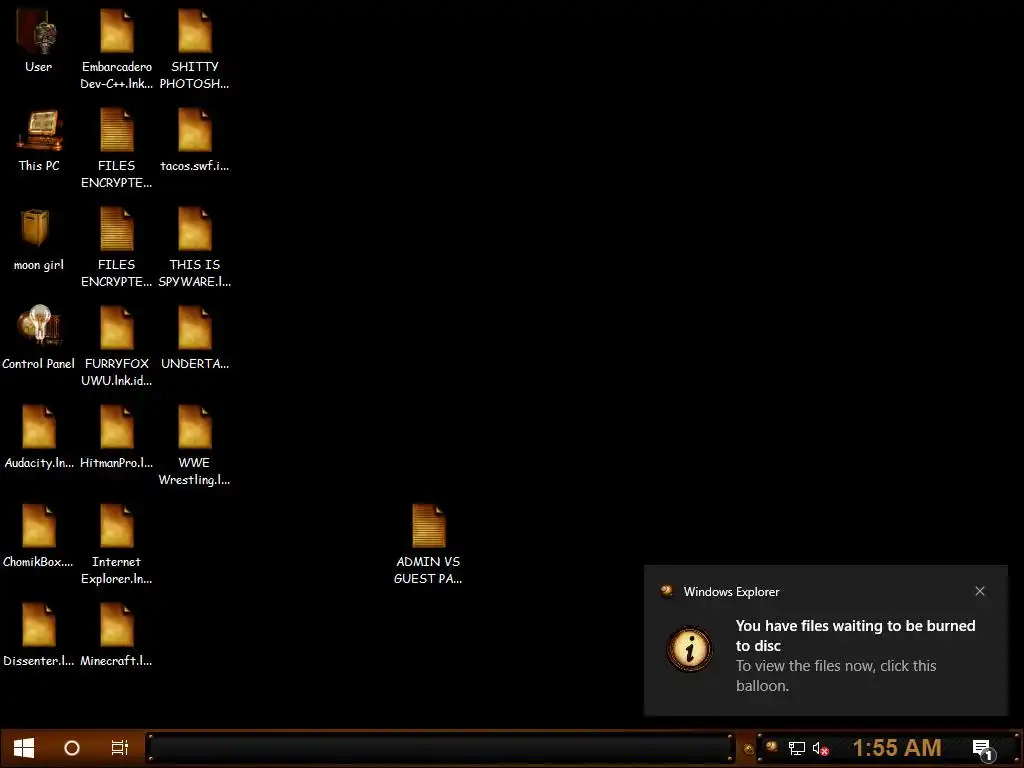Open the Control Panel desktop icon
This screenshot has height=768, width=1024.
coord(39,338)
